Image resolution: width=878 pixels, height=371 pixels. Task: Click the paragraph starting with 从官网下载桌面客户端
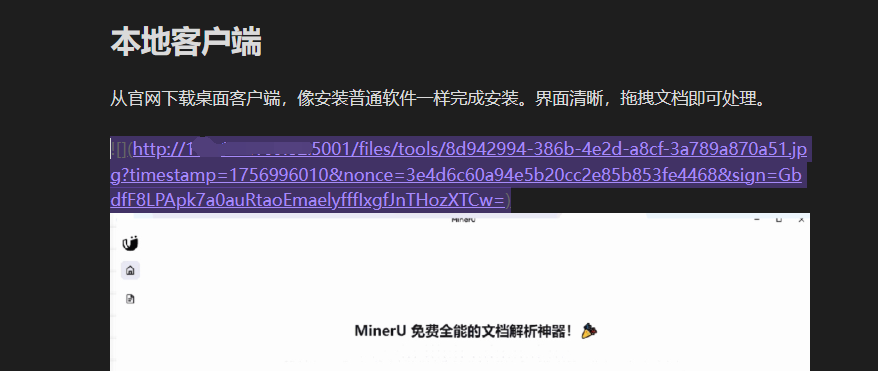437,99
